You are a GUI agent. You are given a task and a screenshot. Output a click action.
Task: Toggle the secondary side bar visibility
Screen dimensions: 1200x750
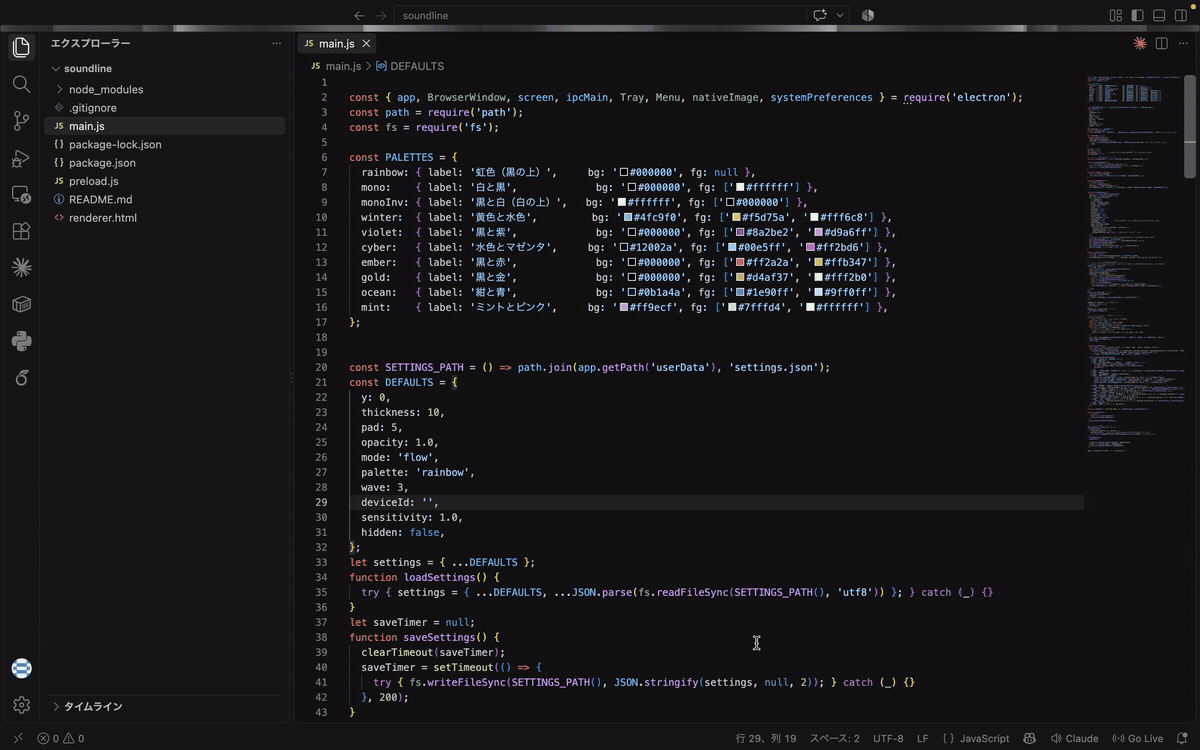(1182, 15)
